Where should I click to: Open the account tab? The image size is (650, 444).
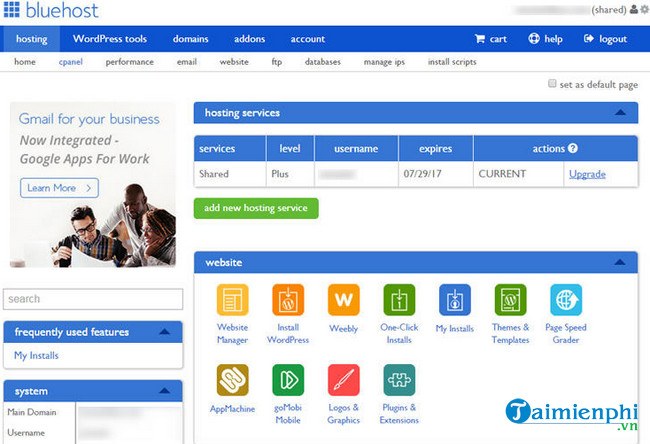[x=308, y=39]
